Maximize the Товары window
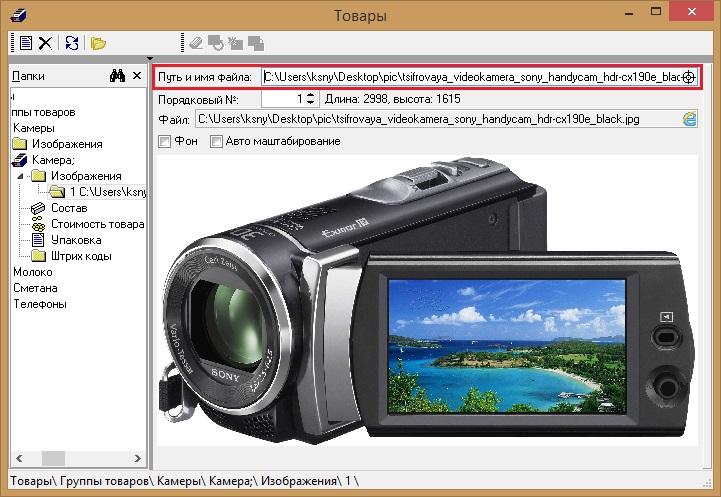Viewport: 721px width, 497px height. point(656,12)
